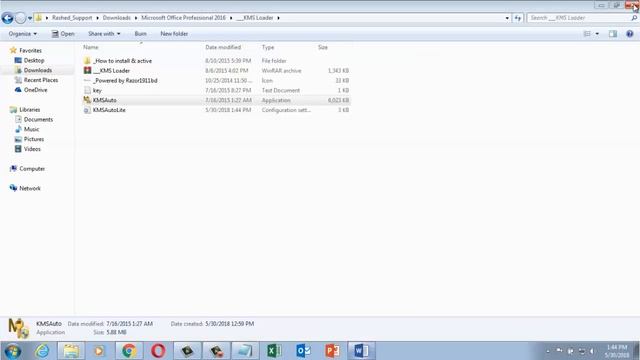Open the Share with dropdown
The image size is (640, 360).
point(104,34)
